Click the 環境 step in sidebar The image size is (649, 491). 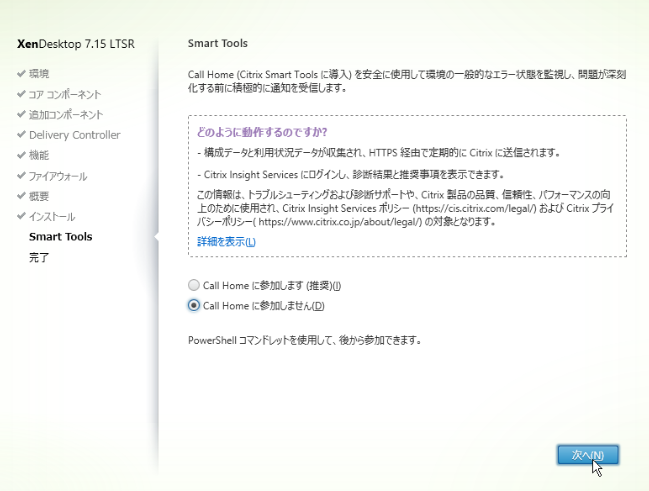39,74
